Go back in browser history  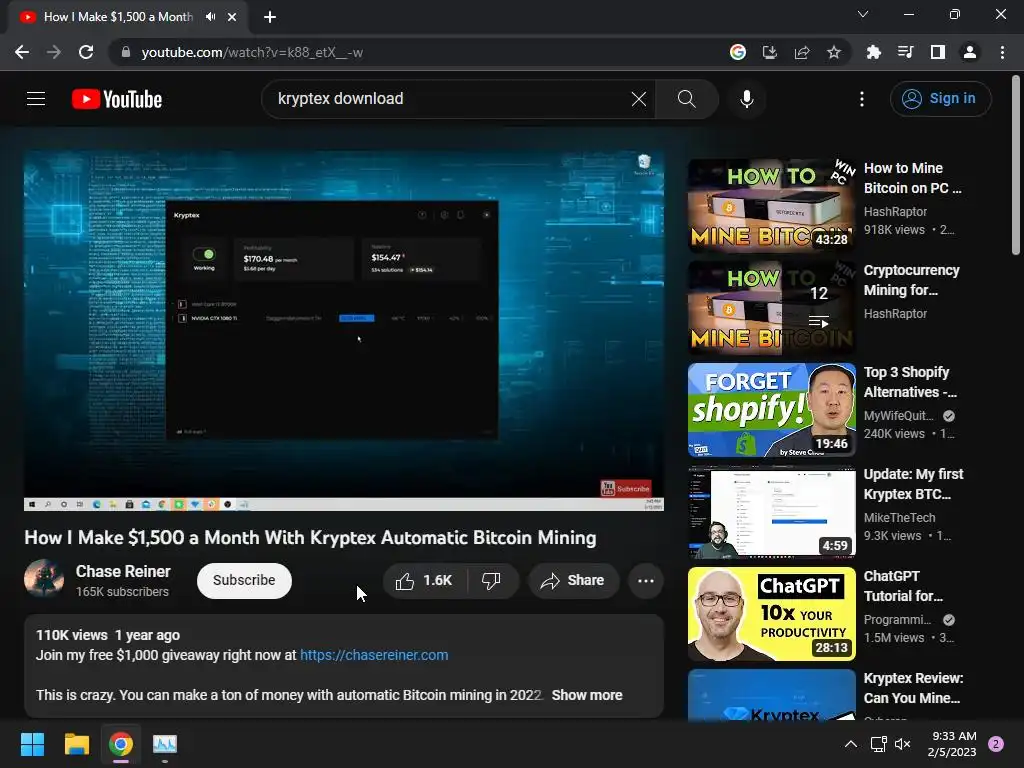[22, 52]
